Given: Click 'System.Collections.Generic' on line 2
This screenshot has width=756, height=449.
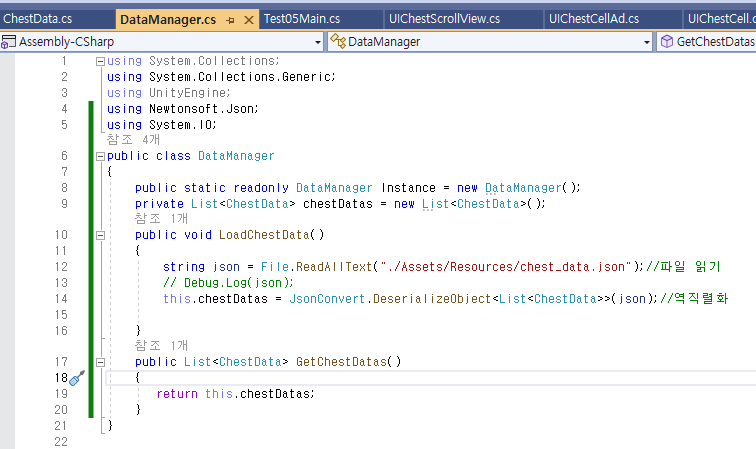Looking at the screenshot, I should tap(241, 77).
